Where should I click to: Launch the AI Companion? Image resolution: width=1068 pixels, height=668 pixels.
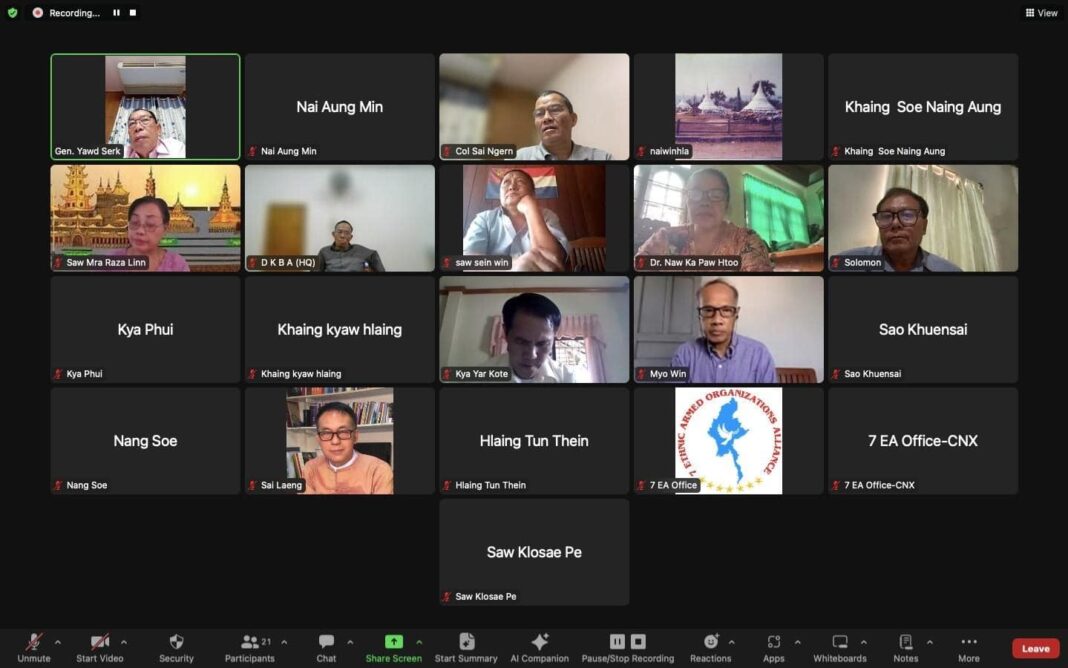(x=540, y=642)
